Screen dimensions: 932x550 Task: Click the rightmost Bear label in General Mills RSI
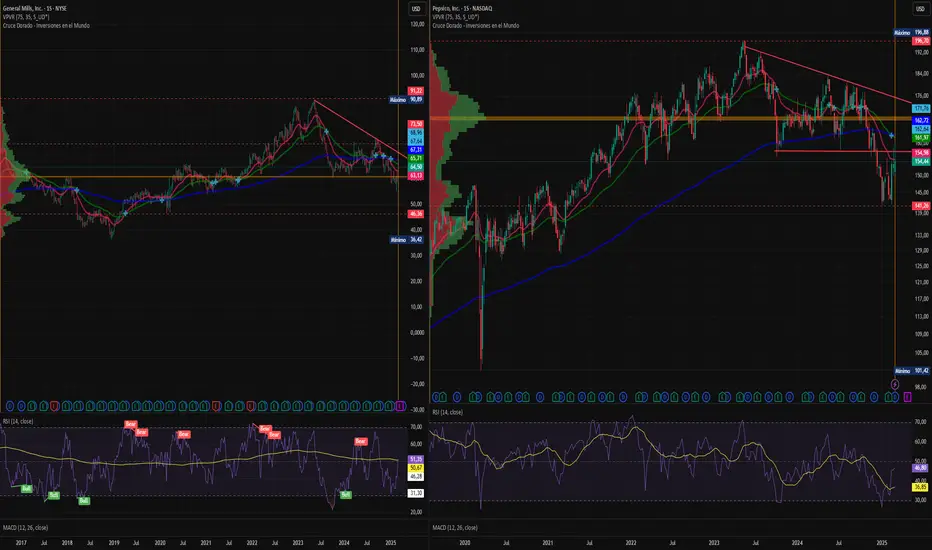tap(361, 441)
